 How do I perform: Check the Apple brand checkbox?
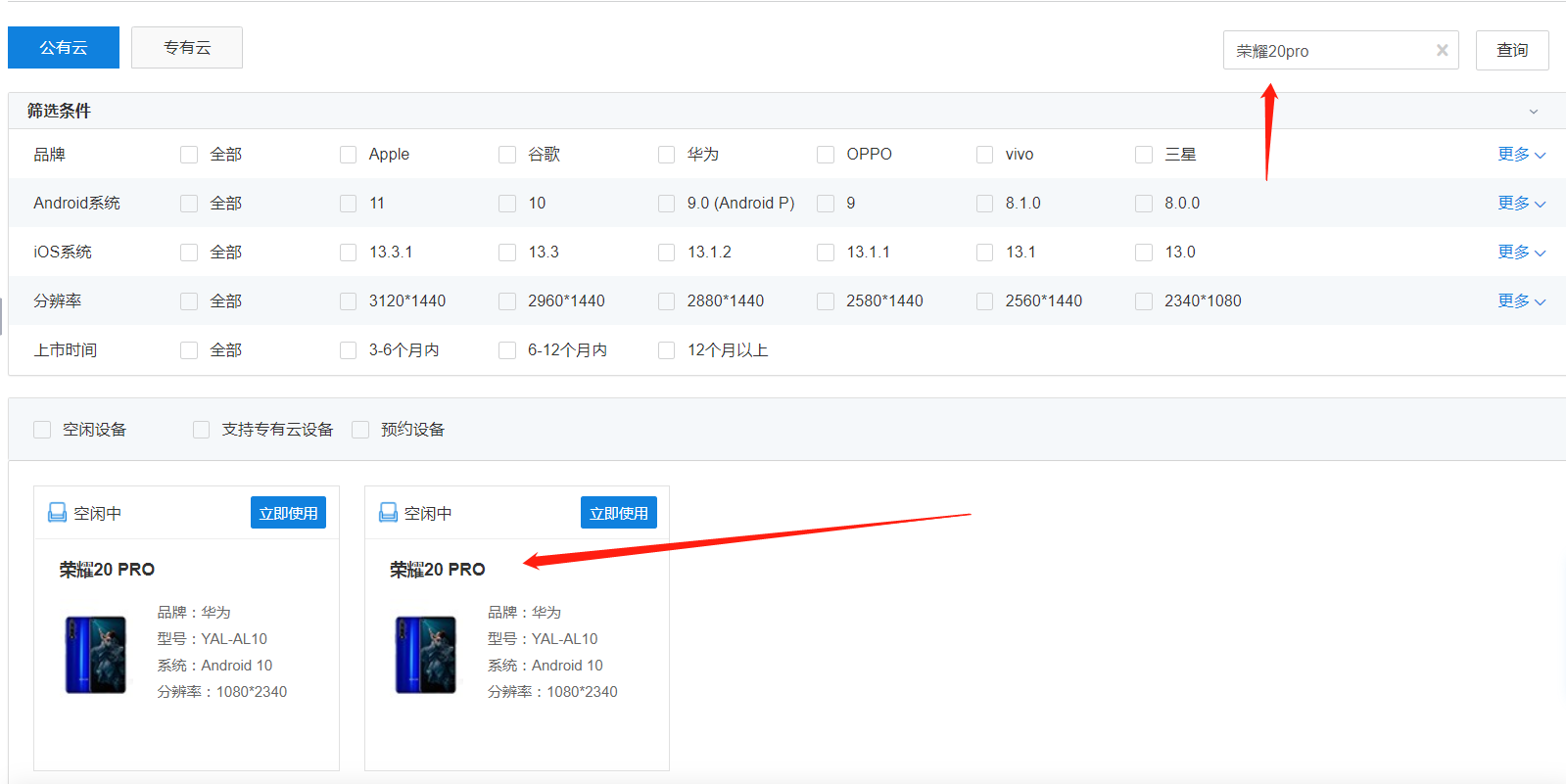pos(348,155)
